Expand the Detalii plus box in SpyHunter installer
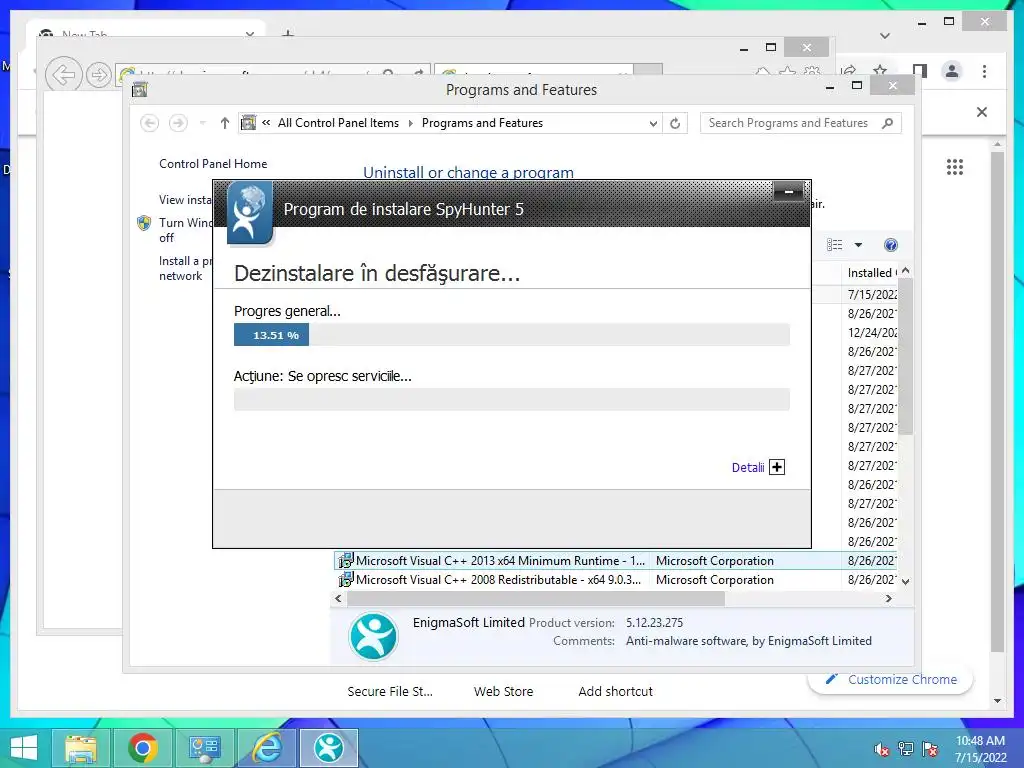The width and height of the screenshot is (1024, 768). (776, 467)
